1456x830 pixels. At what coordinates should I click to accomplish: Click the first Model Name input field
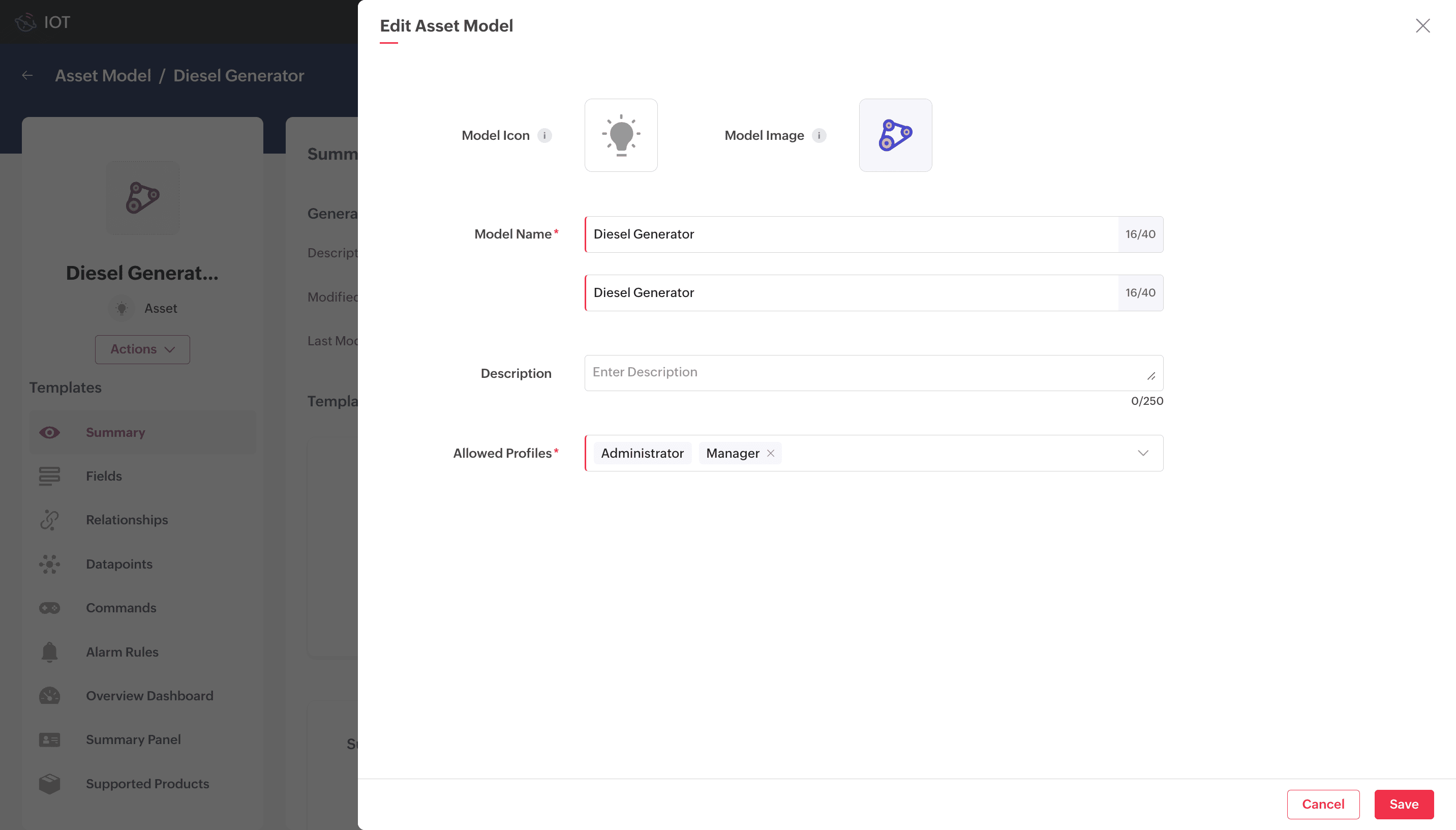click(x=851, y=234)
